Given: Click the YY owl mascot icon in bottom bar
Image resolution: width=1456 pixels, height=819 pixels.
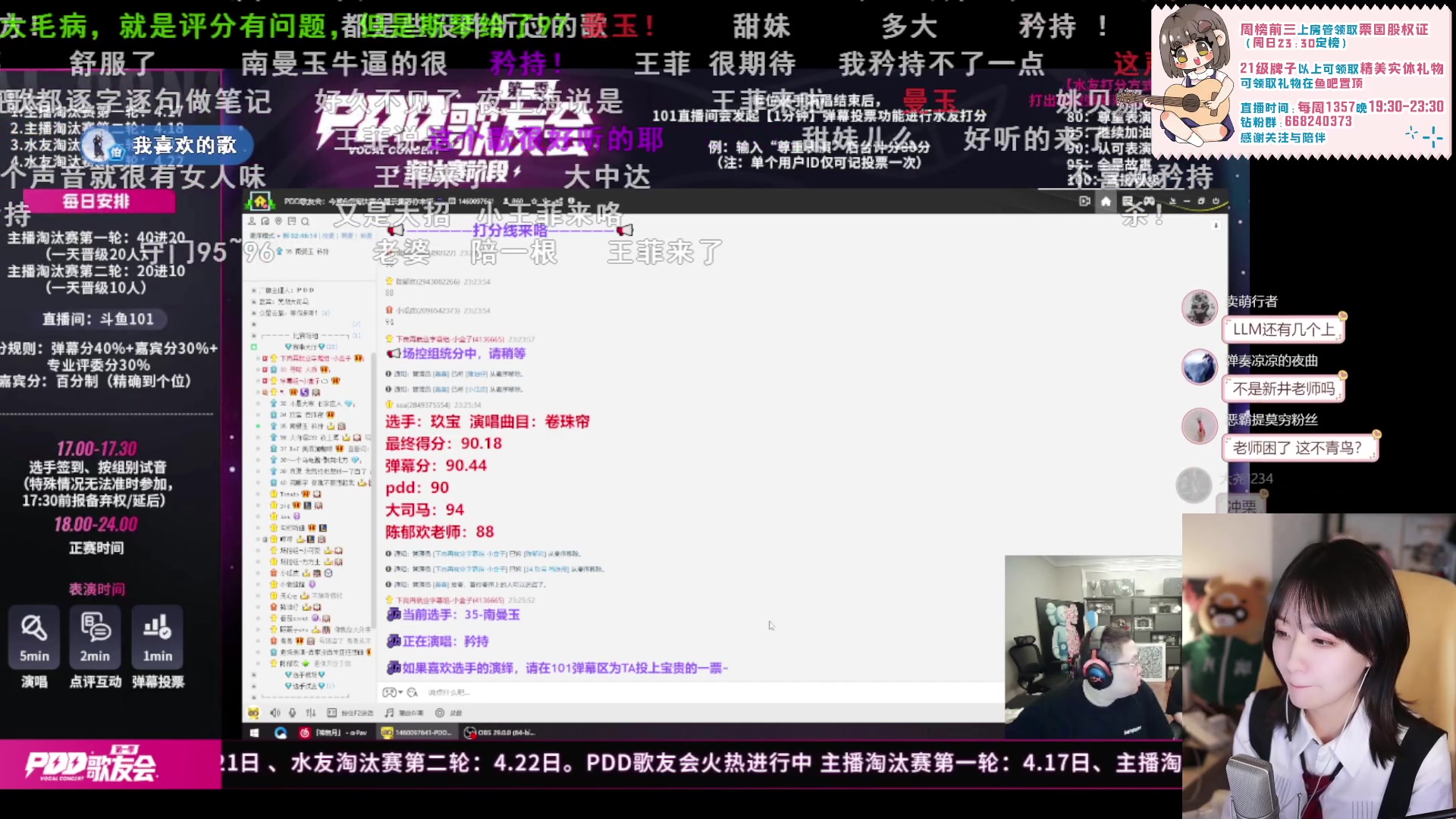Looking at the screenshot, I should (x=253, y=713).
